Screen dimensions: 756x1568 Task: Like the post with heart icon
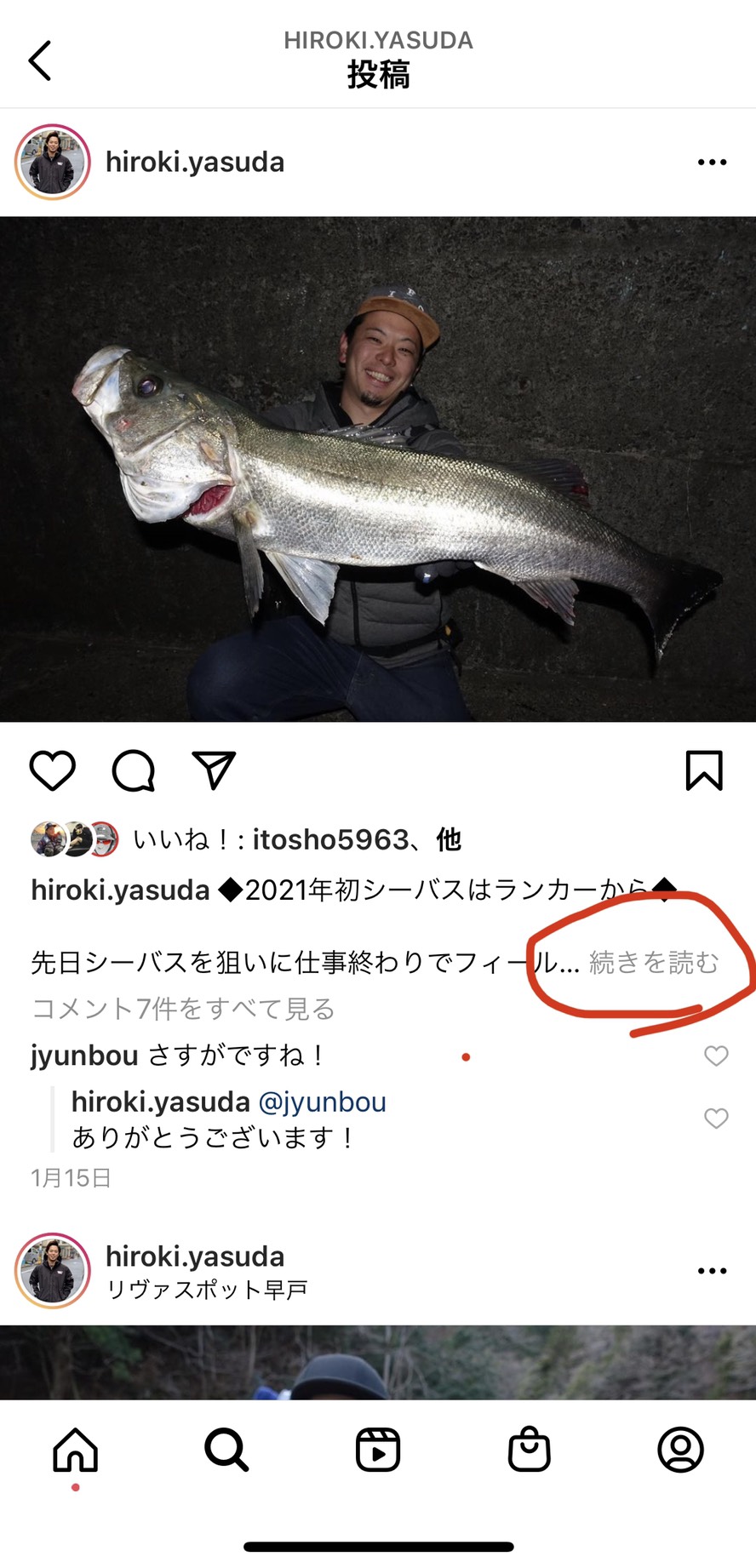[53, 771]
